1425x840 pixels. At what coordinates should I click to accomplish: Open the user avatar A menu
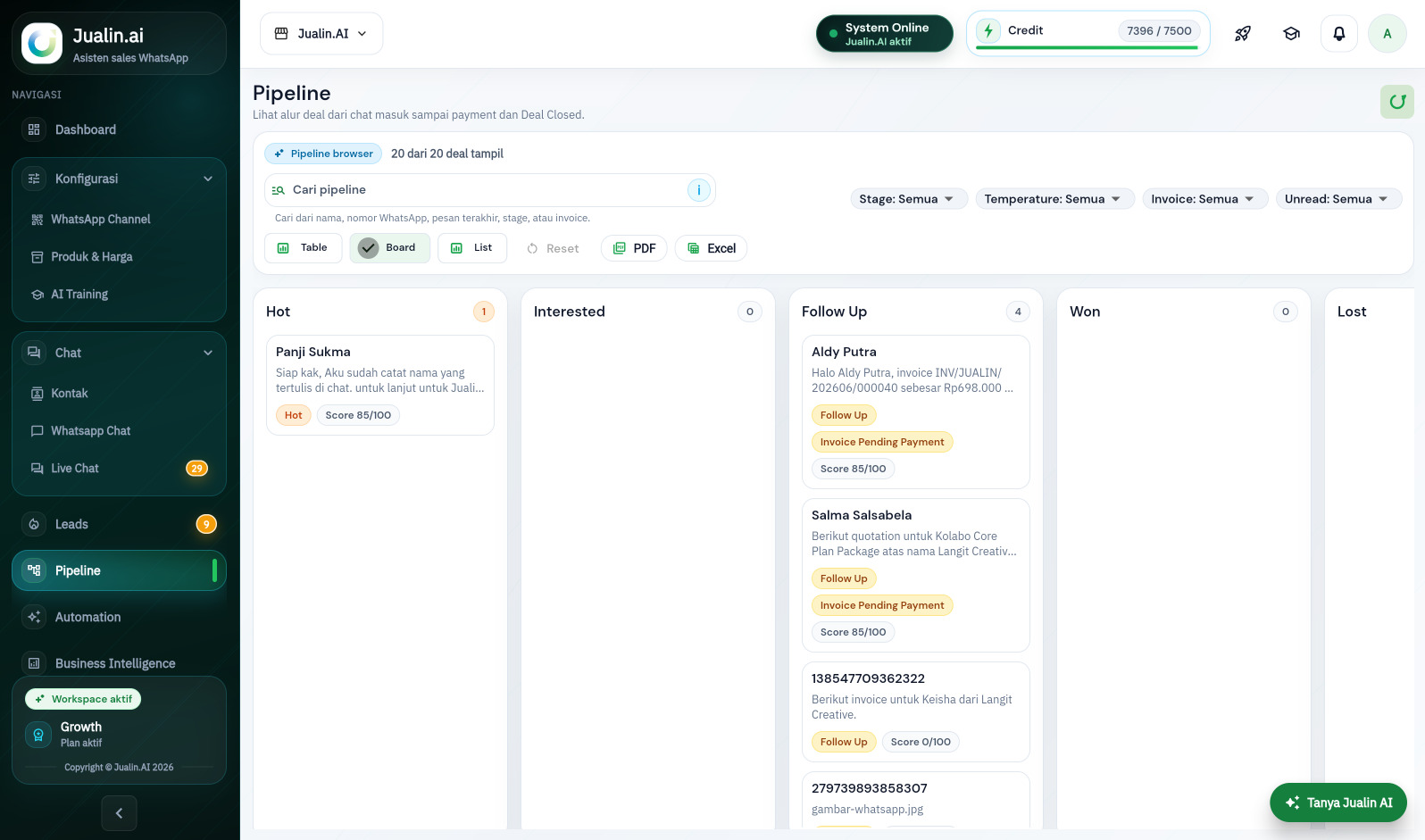[x=1387, y=34]
